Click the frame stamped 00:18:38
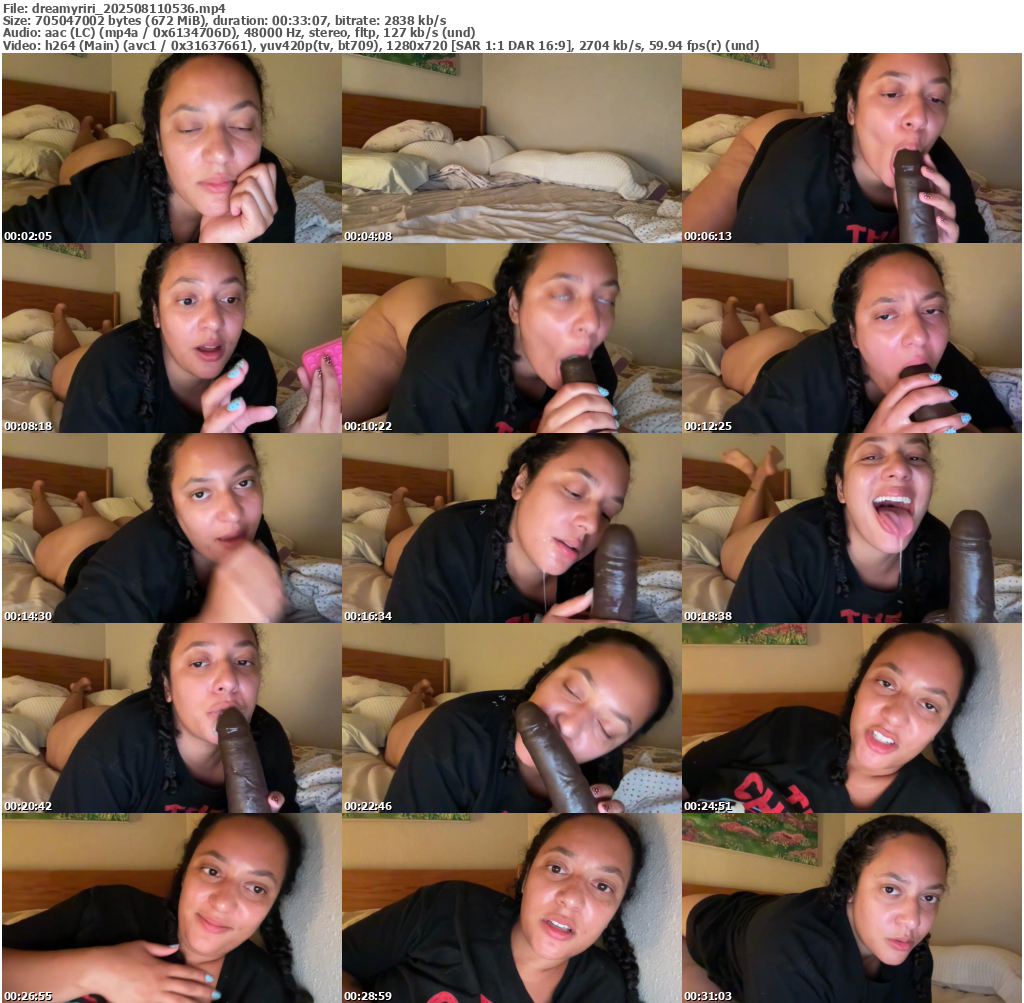The image size is (1024, 1003). click(852, 528)
